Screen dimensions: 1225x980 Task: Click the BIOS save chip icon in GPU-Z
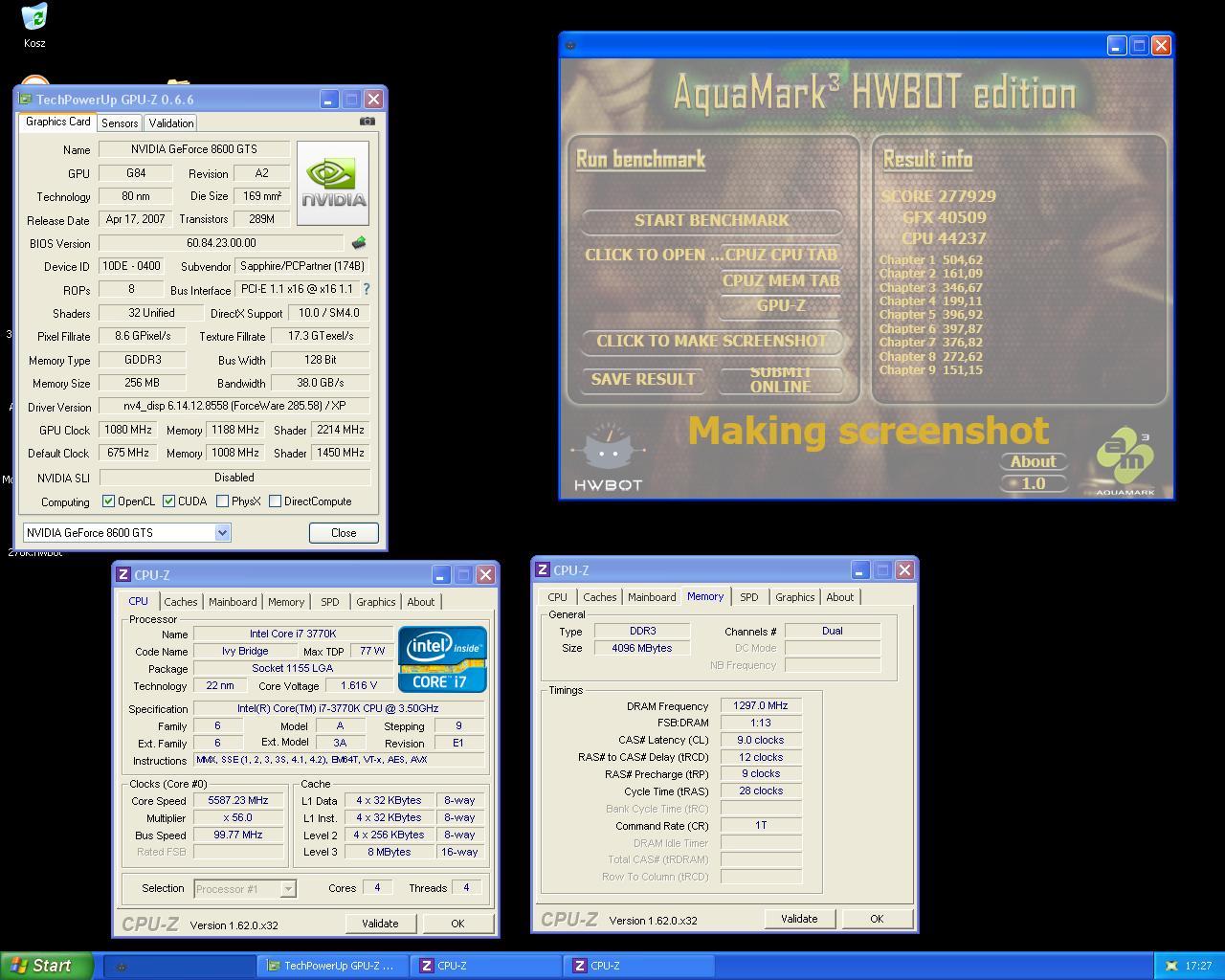[x=360, y=243]
